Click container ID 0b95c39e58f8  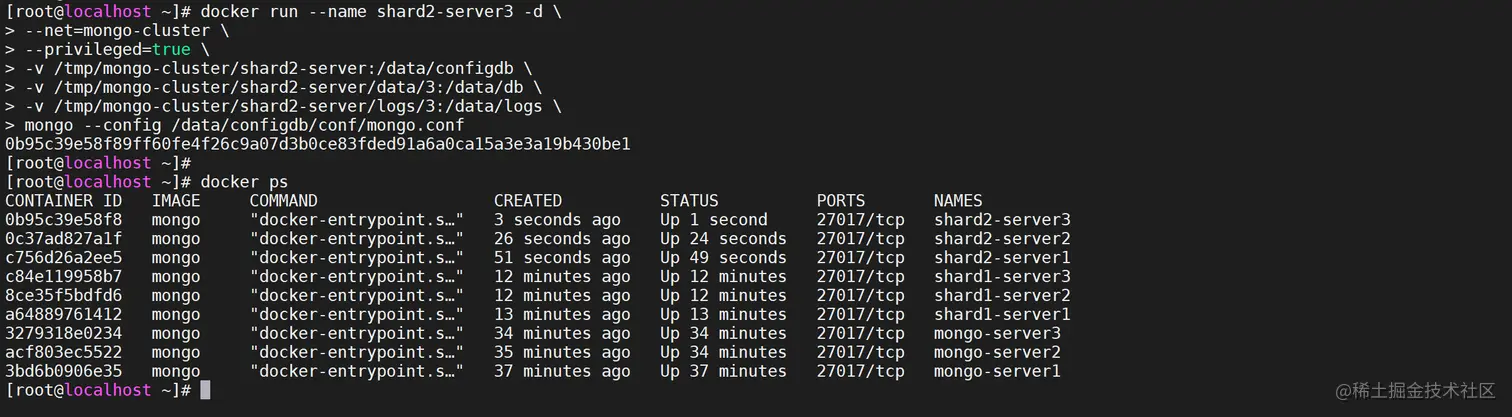[x=64, y=219]
